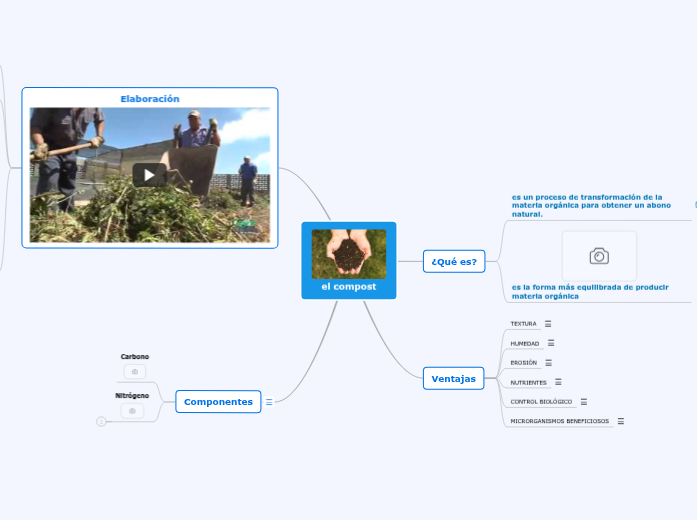
Task: Click the compost photo in central node
Action: point(348,253)
